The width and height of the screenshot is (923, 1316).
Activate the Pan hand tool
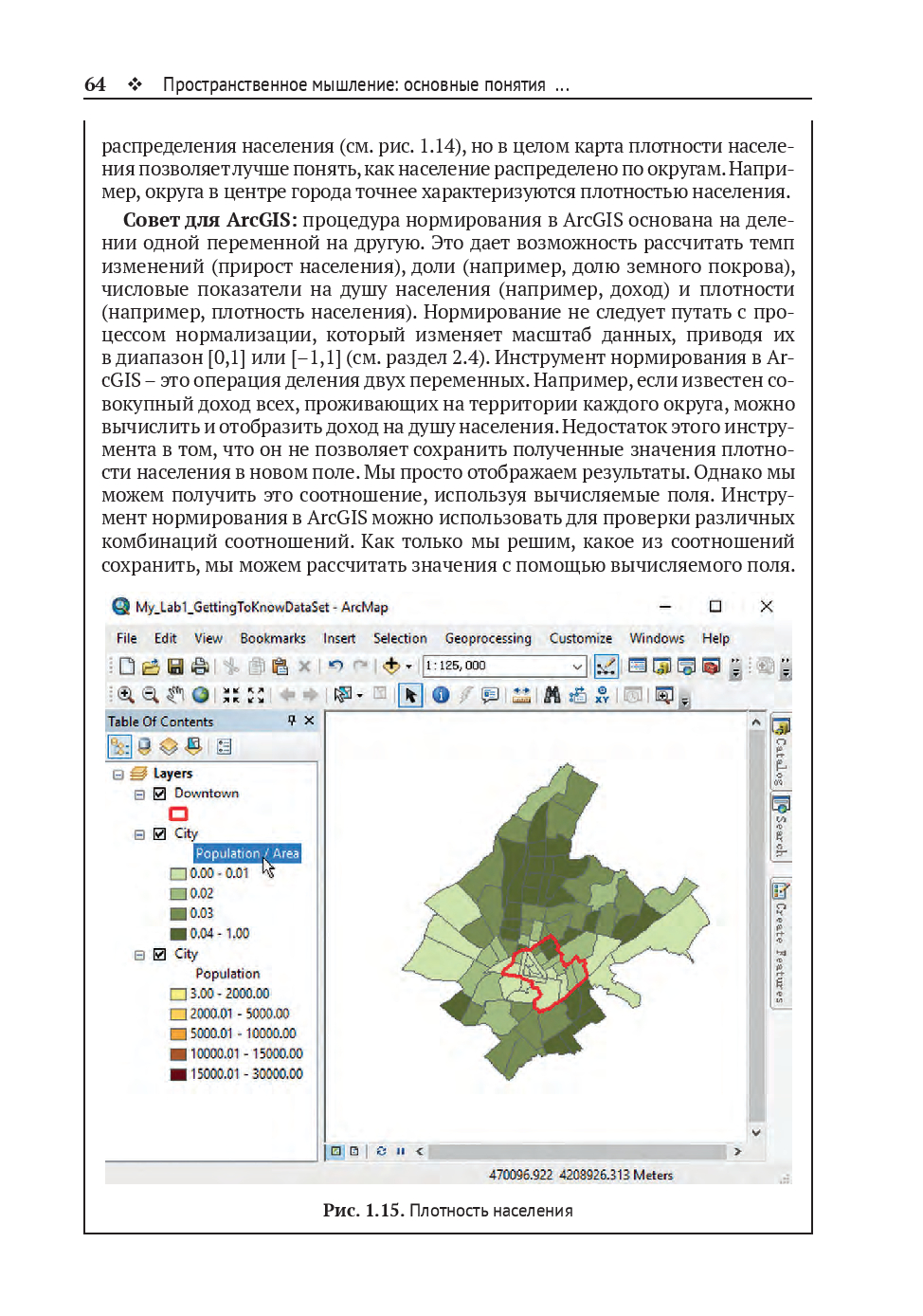coord(175,695)
